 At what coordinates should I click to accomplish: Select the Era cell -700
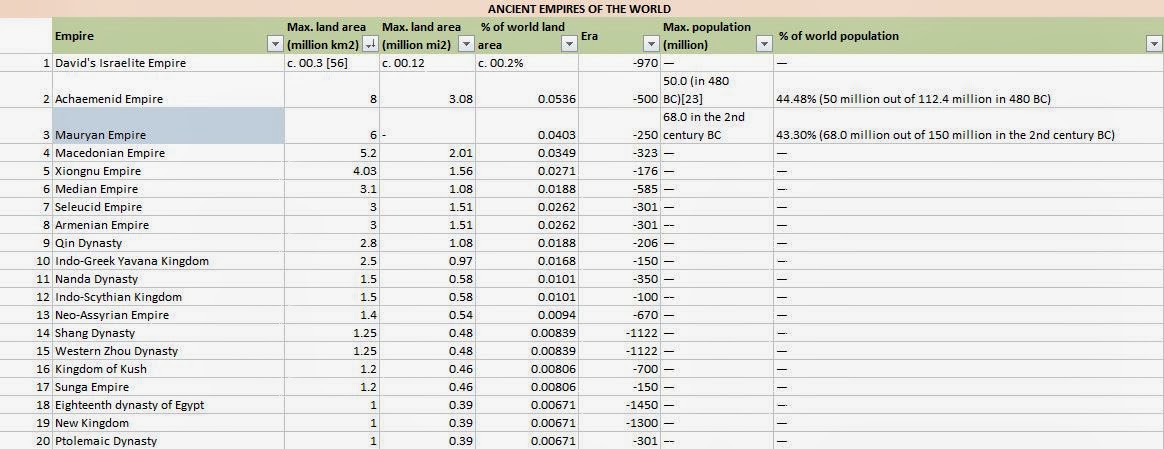coord(620,369)
